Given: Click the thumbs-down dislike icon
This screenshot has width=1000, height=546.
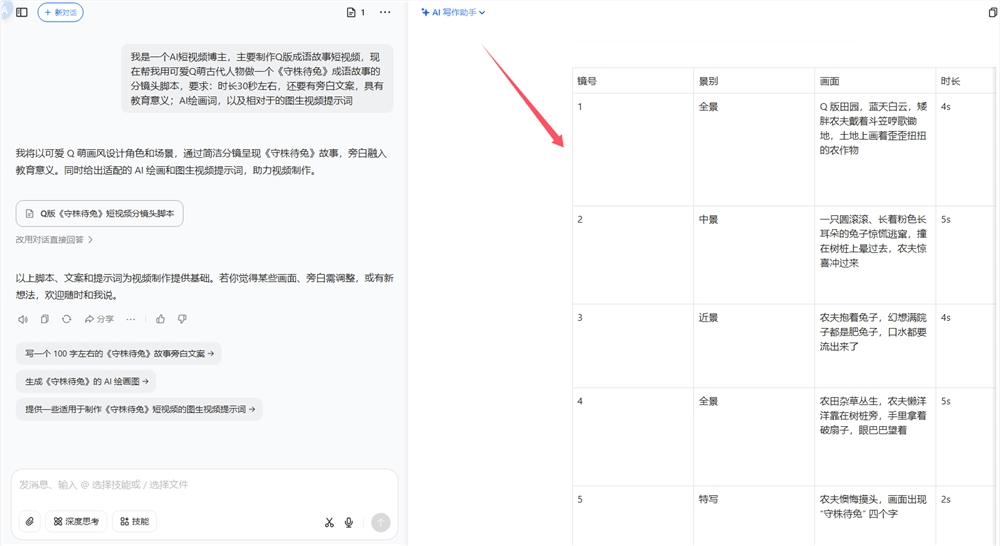Looking at the screenshot, I should (182, 319).
